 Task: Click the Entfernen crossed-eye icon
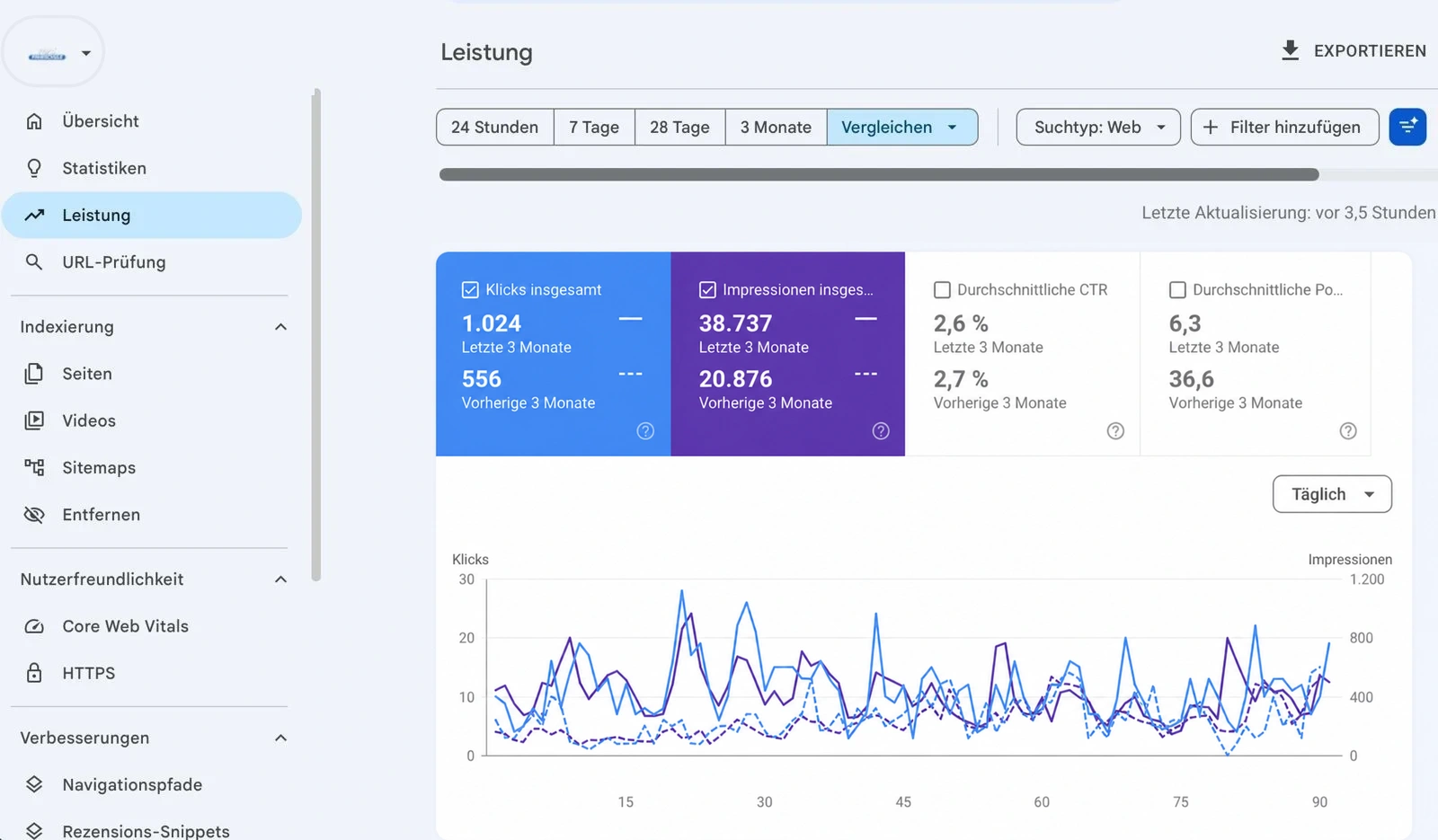pyautogui.click(x=34, y=514)
